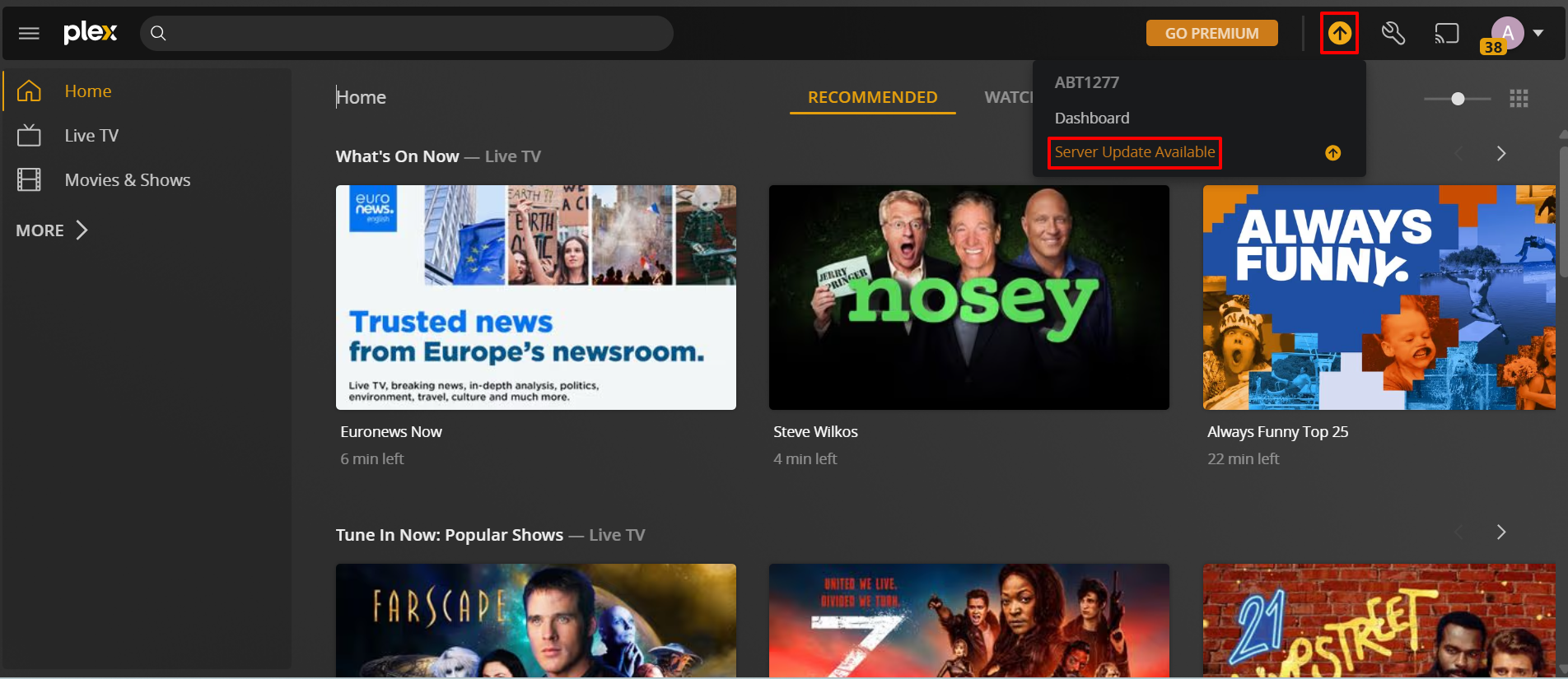Viewport: 1568px width, 679px height.
Task: Open Live TV from the sidebar
Action: coord(91,136)
